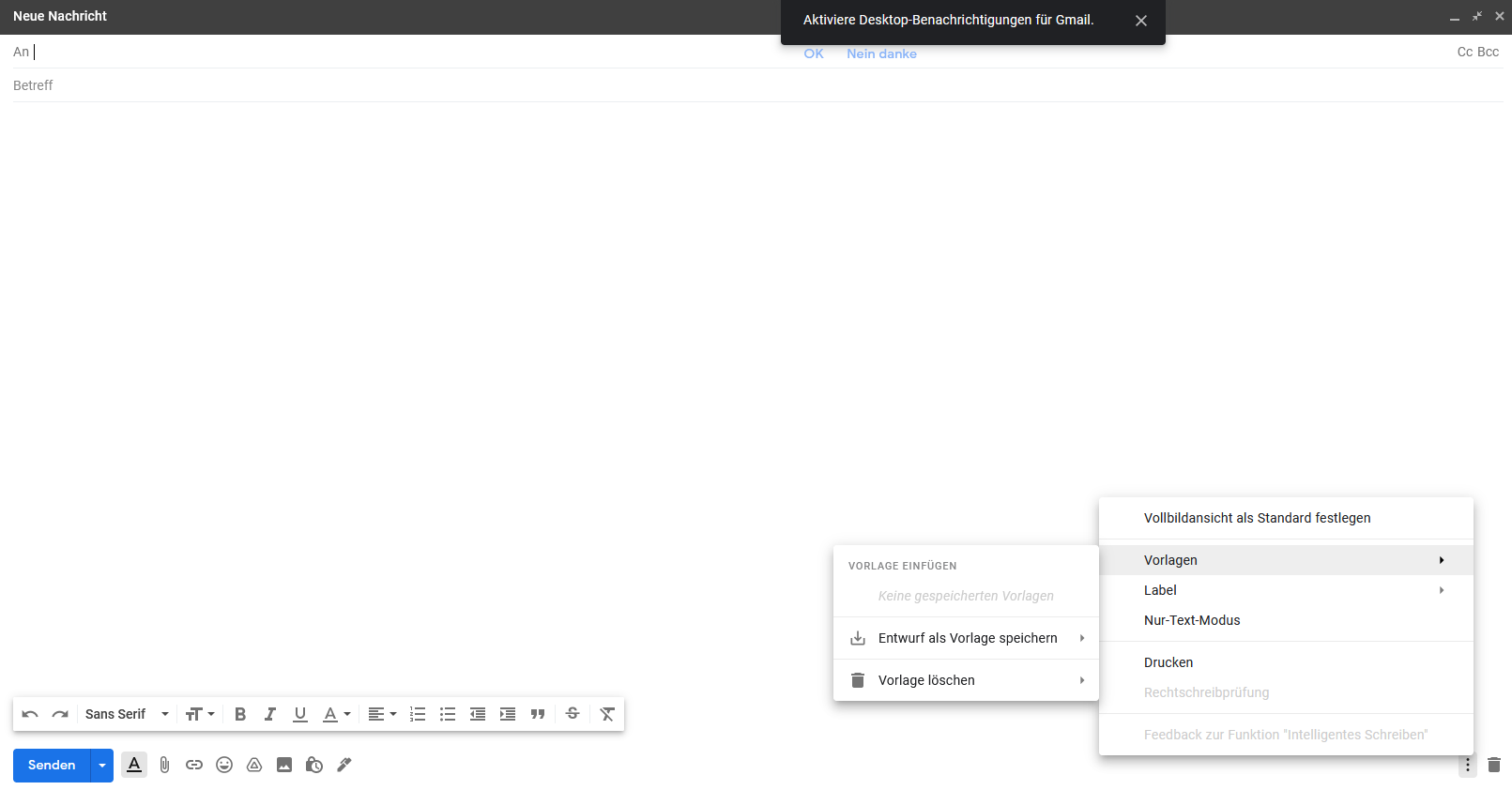Add Cc recipients
The image size is (1512, 790).
1465,52
